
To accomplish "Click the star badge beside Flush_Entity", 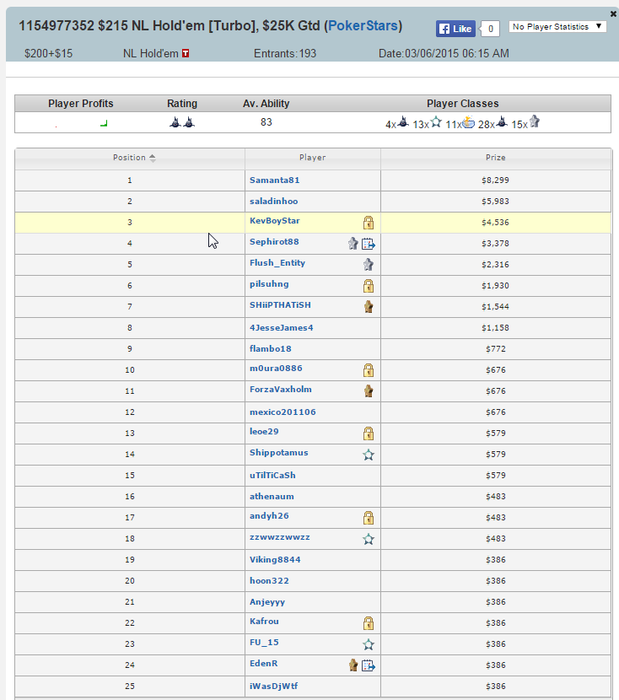I will pos(368,265).
